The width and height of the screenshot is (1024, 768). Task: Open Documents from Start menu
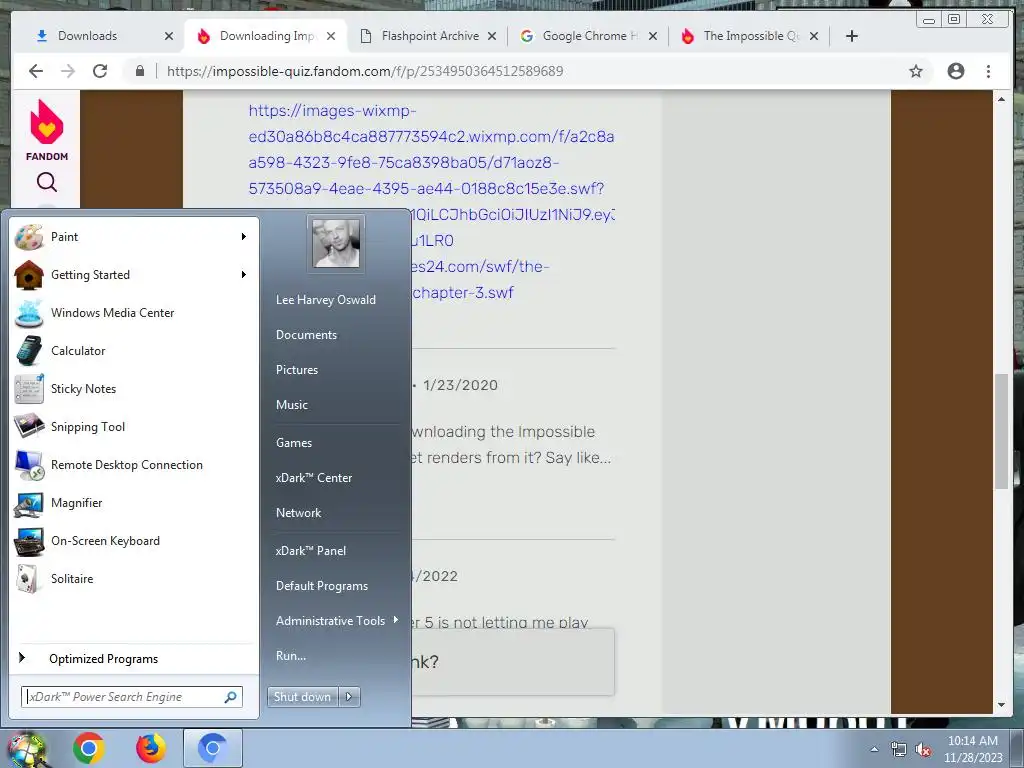pyautogui.click(x=306, y=334)
